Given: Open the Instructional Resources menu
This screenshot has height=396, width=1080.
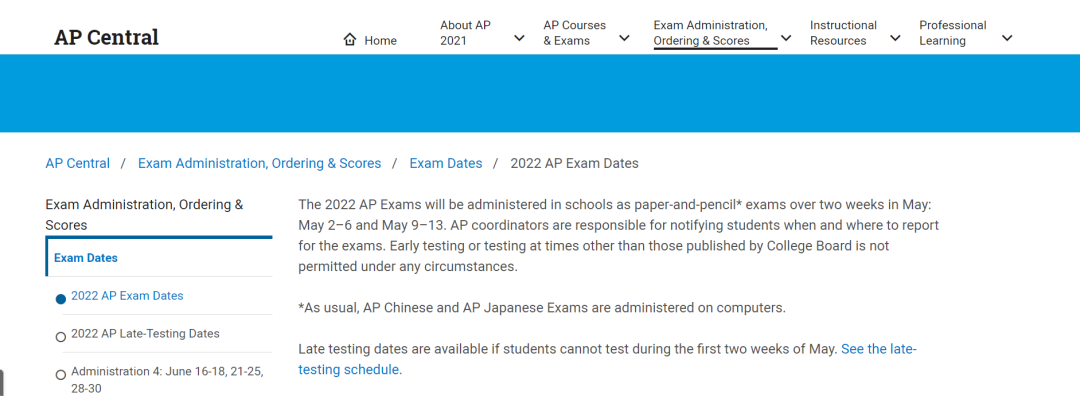Looking at the screenshot, I should (x=843, y=33).
